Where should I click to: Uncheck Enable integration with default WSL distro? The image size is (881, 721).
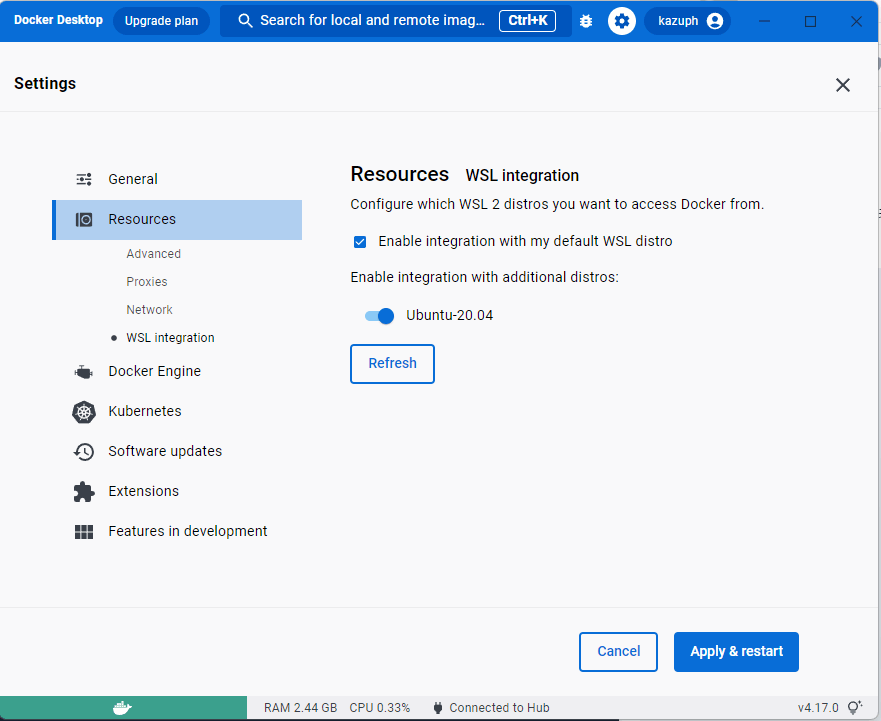[x=360, y=242]
